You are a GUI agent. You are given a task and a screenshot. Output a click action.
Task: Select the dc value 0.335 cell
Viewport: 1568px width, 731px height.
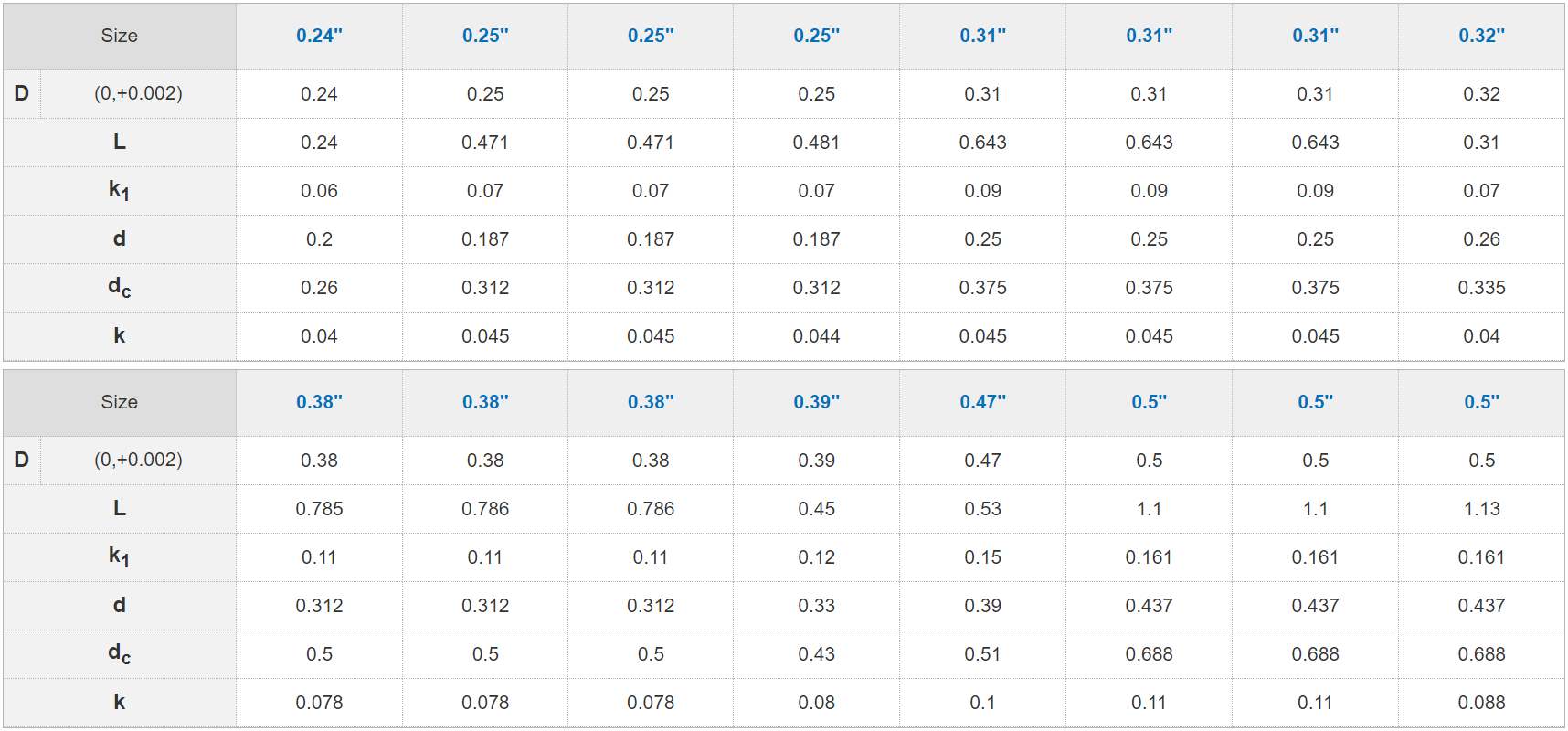click(1481, 288)
